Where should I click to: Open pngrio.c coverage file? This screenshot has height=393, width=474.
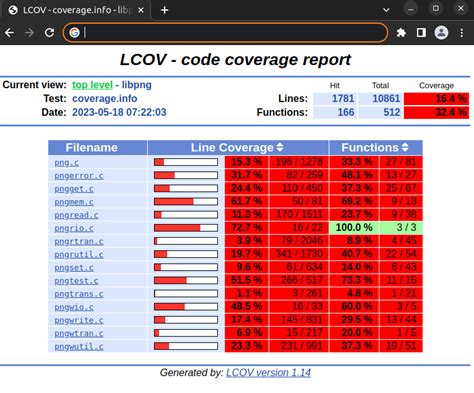pyautogui.click(x=74, y=228)
